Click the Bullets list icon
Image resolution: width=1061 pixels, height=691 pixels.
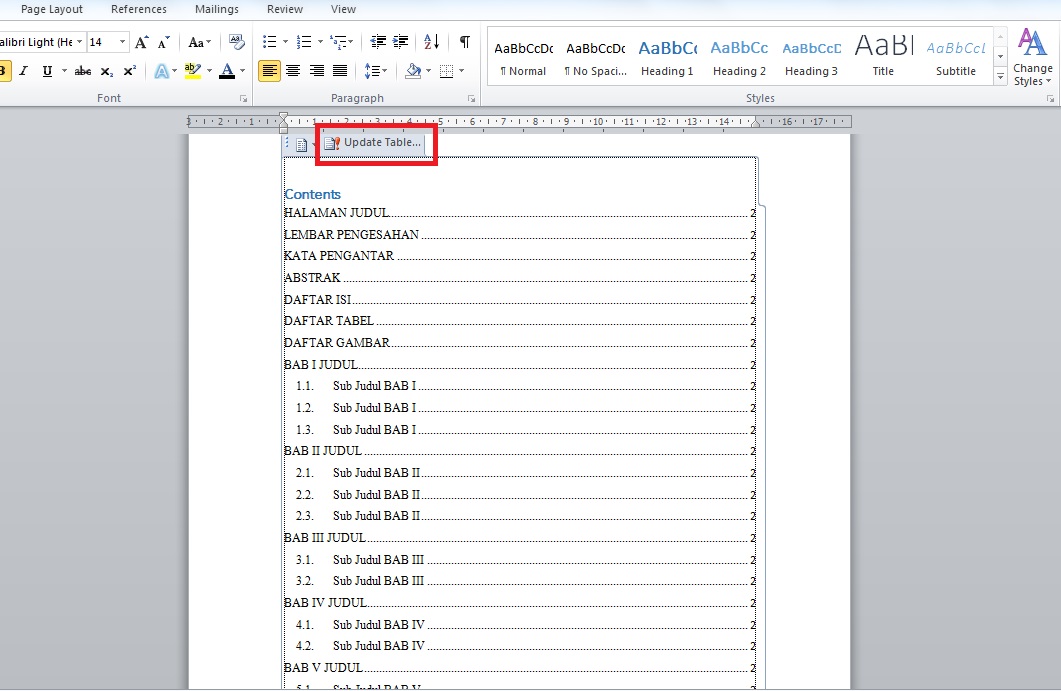(269, 42)
